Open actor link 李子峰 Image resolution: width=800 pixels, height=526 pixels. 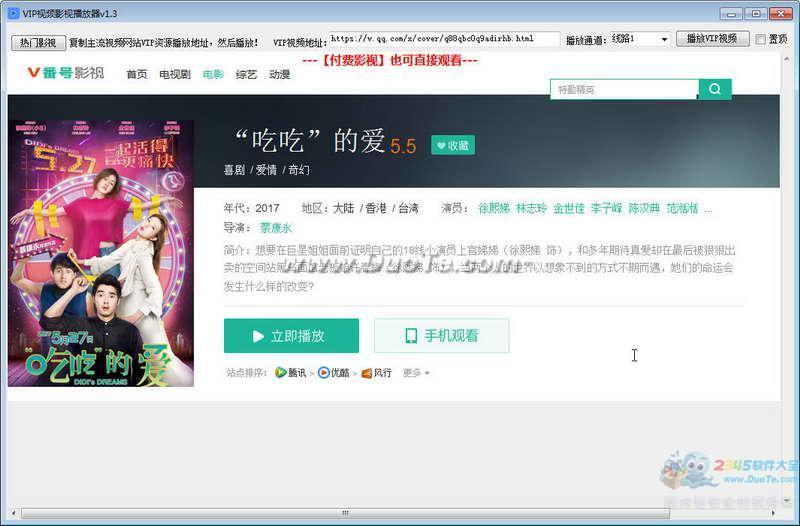pyautogui.click(x=607, y=208)
